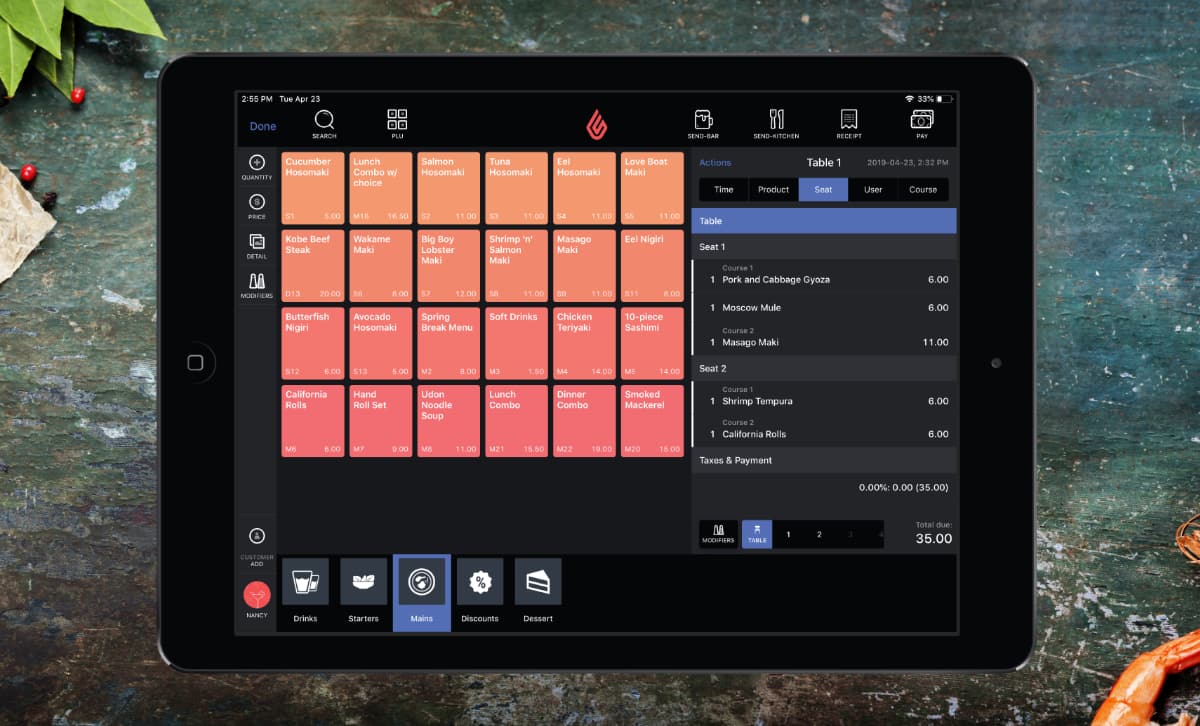Image resolution: width=1200 pixels, height=726 pixels.
Task: Send order to kitchen
Action: [x=776, y=125]
